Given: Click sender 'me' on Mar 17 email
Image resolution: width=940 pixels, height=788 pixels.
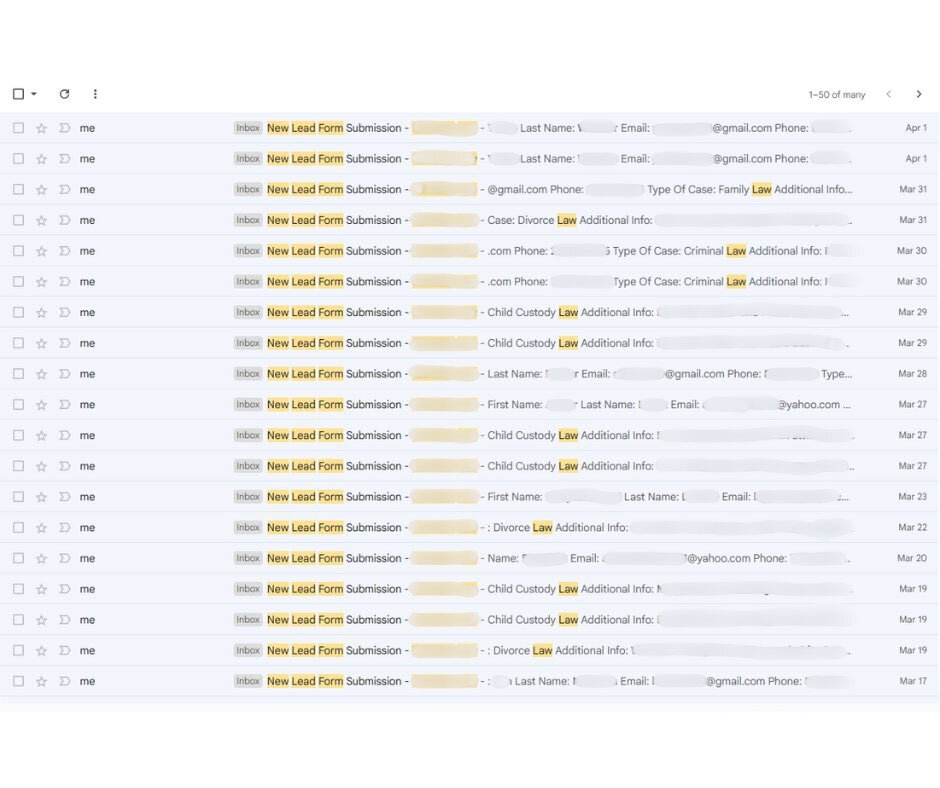Looking at the screenshot, I should click(x=88, y=682).
